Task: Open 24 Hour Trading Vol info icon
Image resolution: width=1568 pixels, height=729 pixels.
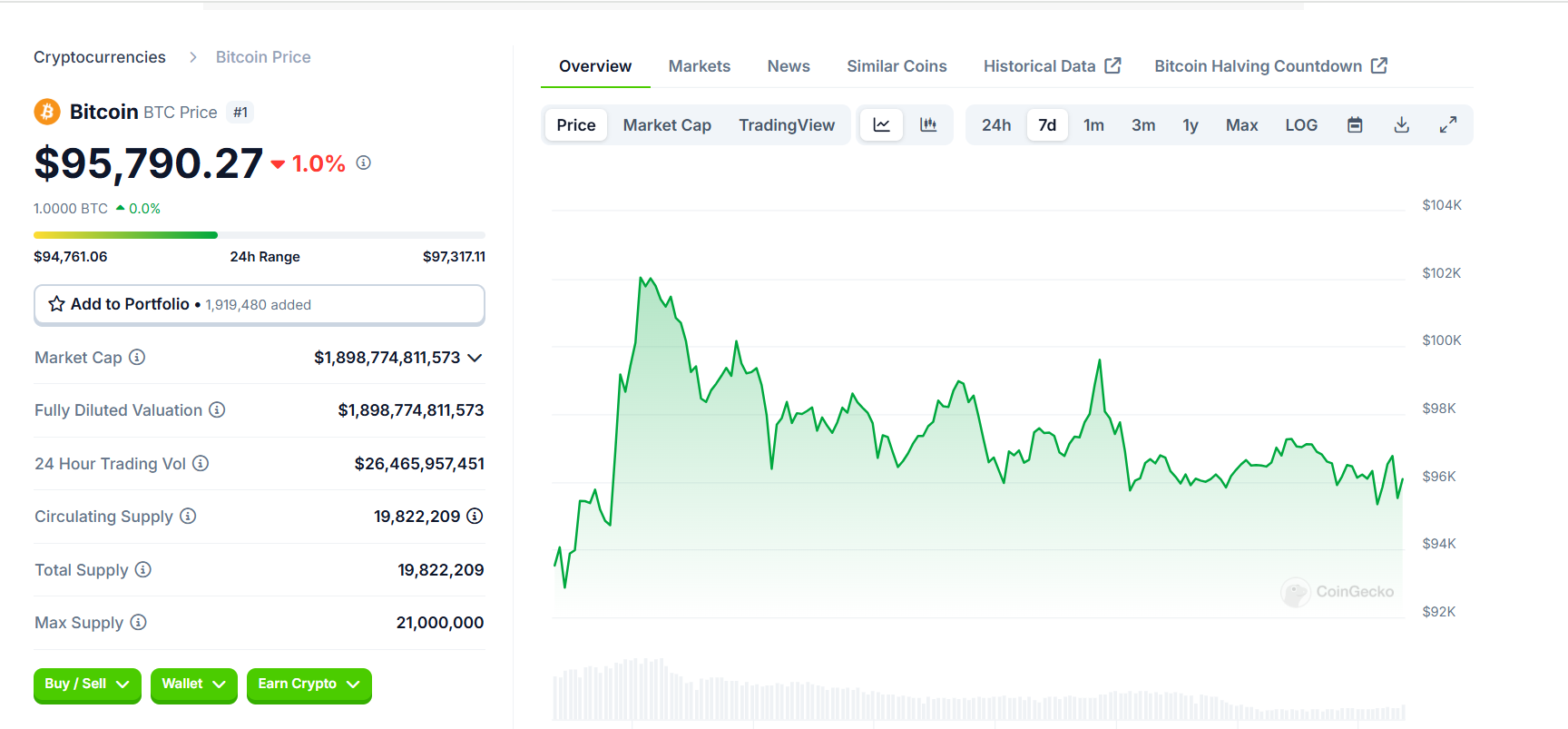Action: pos(201,463)
